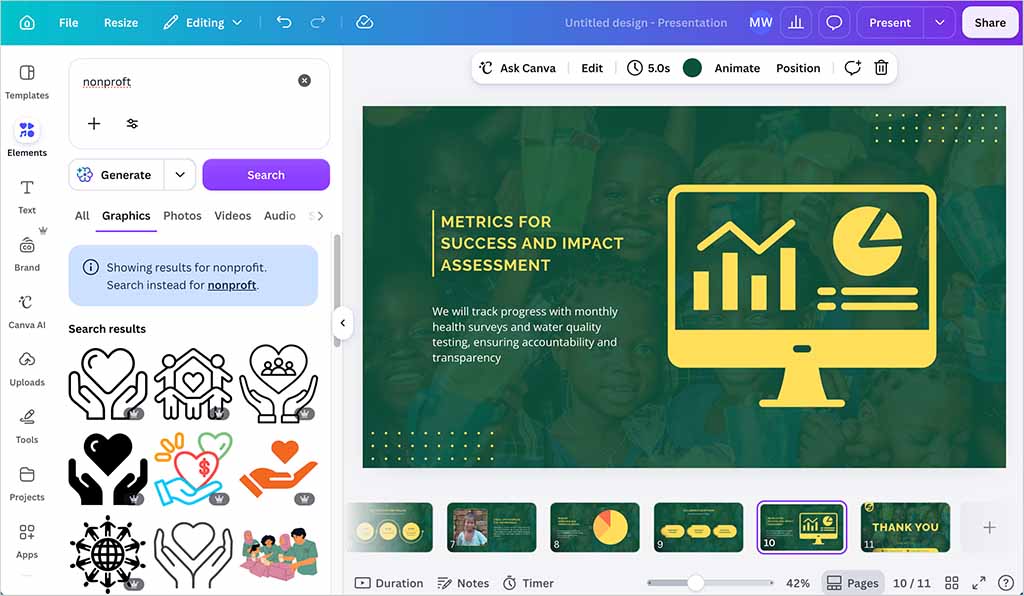Screen dimensions: 1024x596
Task: Select slide 7 thumbnail
Action: (491, 527)
